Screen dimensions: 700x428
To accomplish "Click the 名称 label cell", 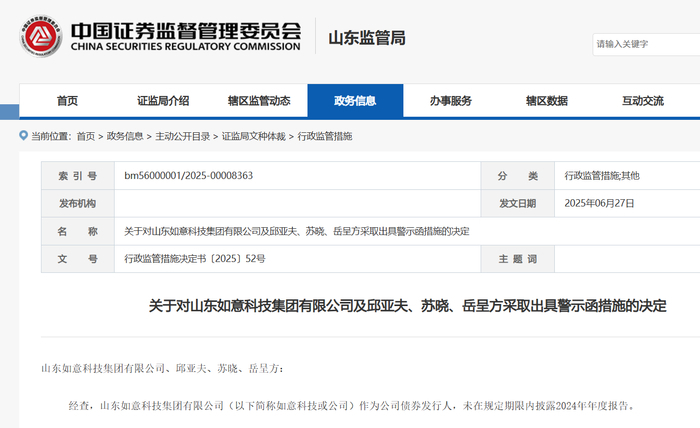I will click(78, 231).
